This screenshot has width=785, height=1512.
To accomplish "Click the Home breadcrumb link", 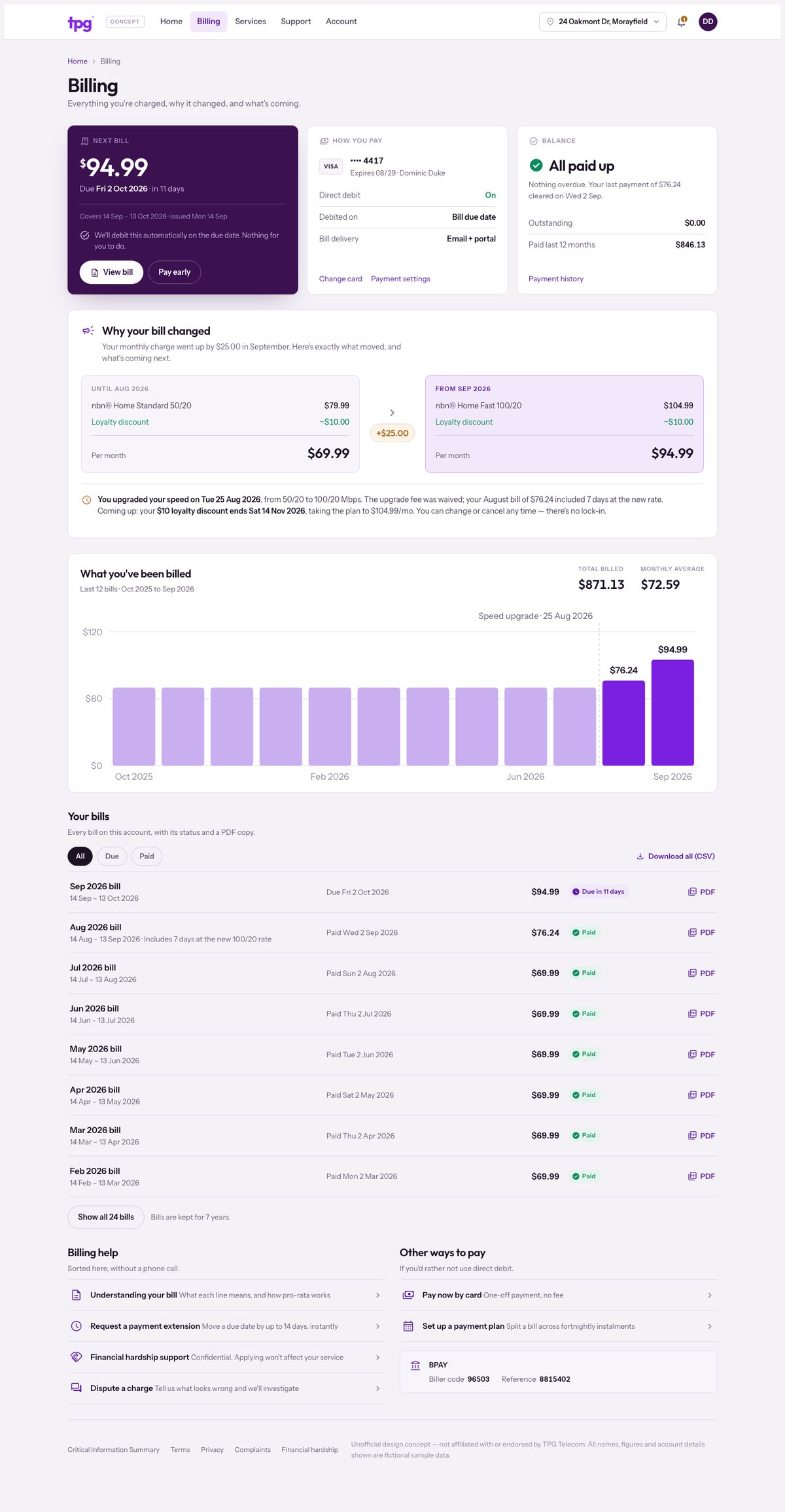I will [x=77, y=62].
